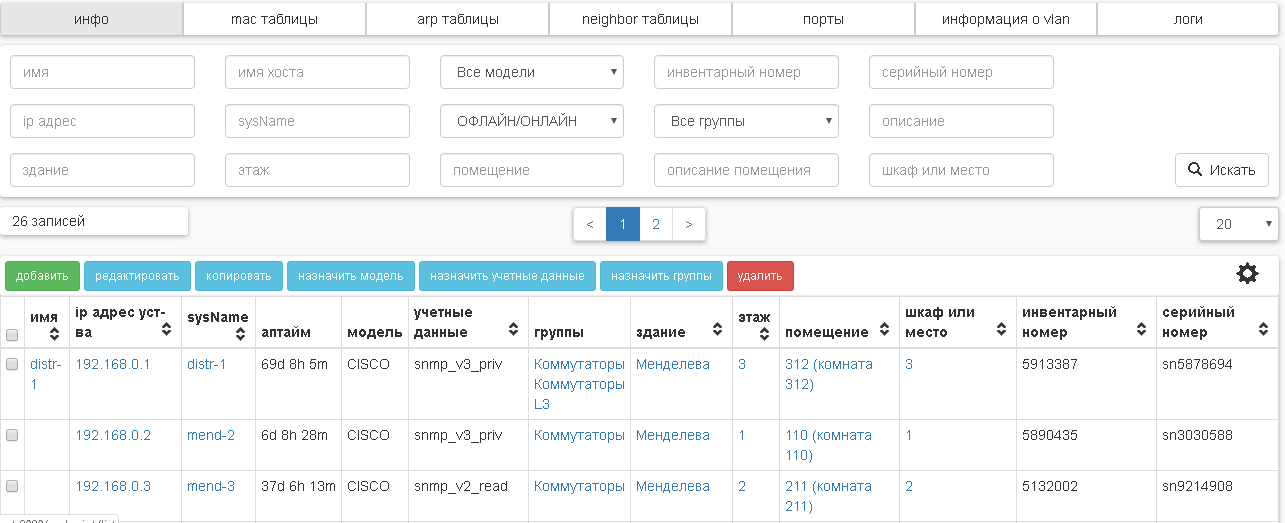Sort by имя column arrows

51,333
